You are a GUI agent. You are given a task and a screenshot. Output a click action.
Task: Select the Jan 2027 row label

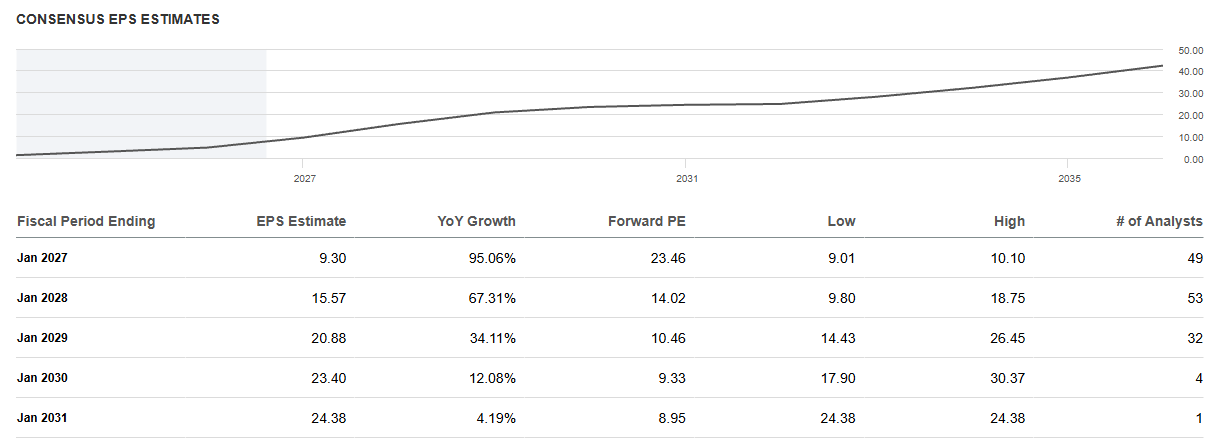click(42, 257)
